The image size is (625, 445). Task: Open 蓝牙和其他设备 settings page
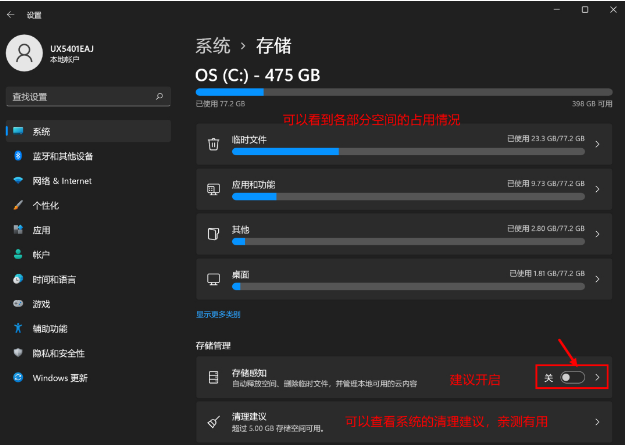coord(62,156)
